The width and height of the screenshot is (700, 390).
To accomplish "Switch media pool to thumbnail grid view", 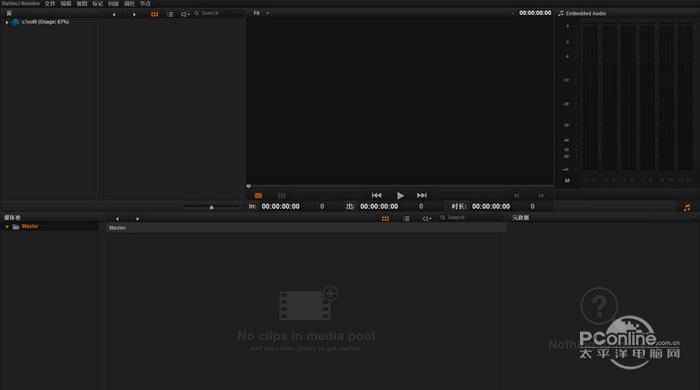I will [385, 219].
